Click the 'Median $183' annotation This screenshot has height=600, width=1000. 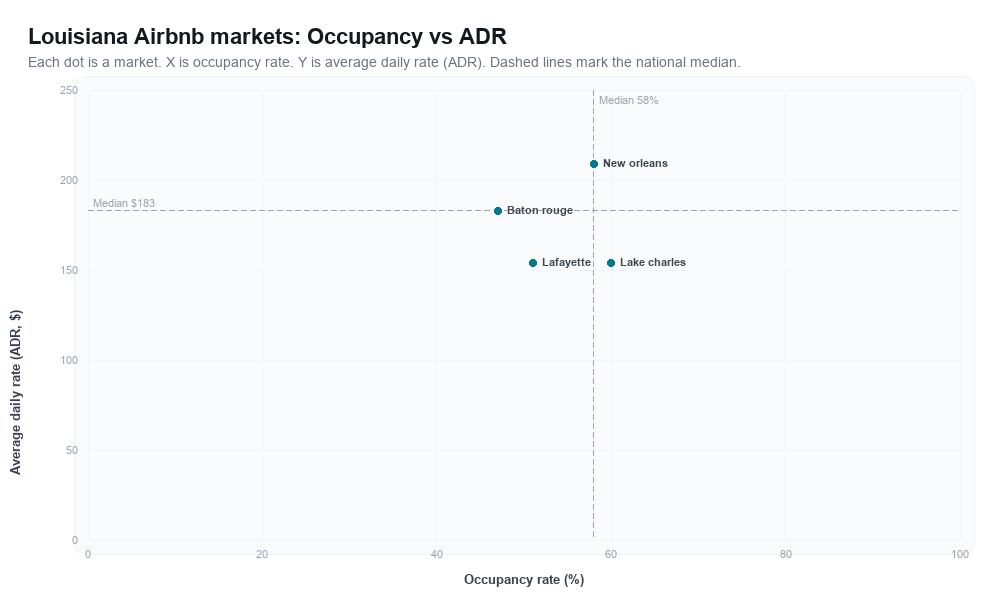click(x=124, y=203)
